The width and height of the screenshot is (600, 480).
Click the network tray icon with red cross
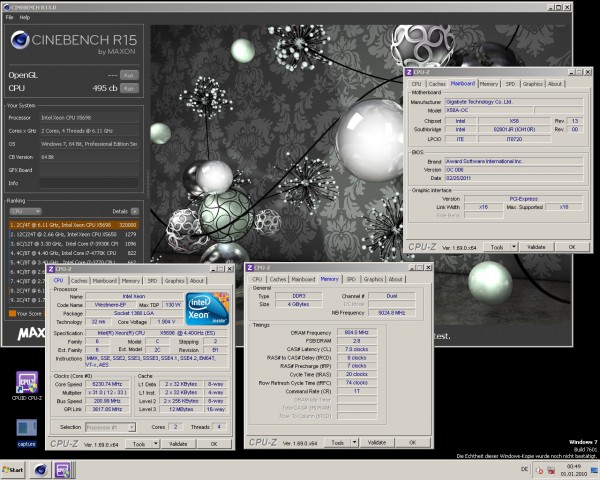coord(551,470)
